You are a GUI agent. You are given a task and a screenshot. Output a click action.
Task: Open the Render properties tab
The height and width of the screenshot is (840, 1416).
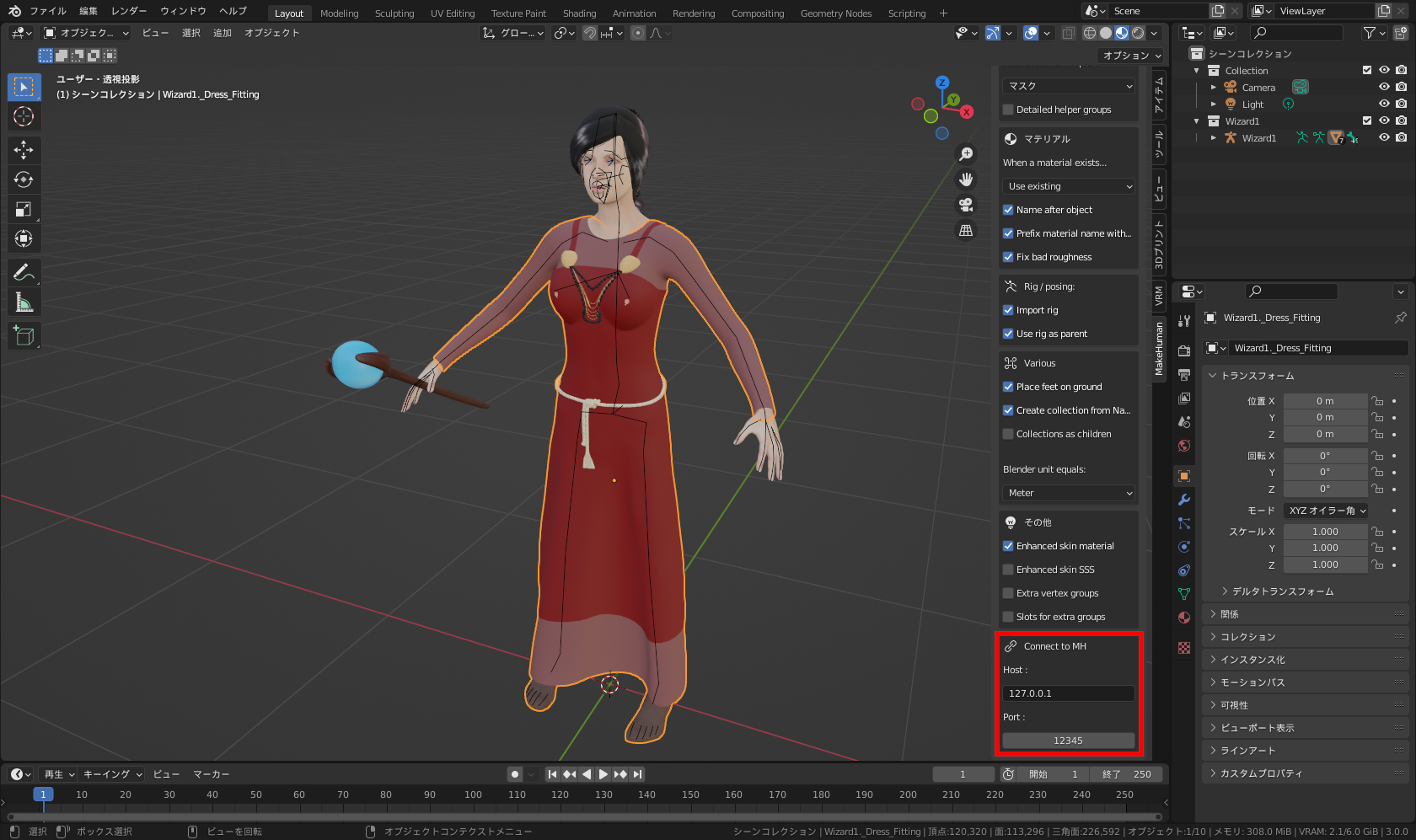(x=1183, y=349)
